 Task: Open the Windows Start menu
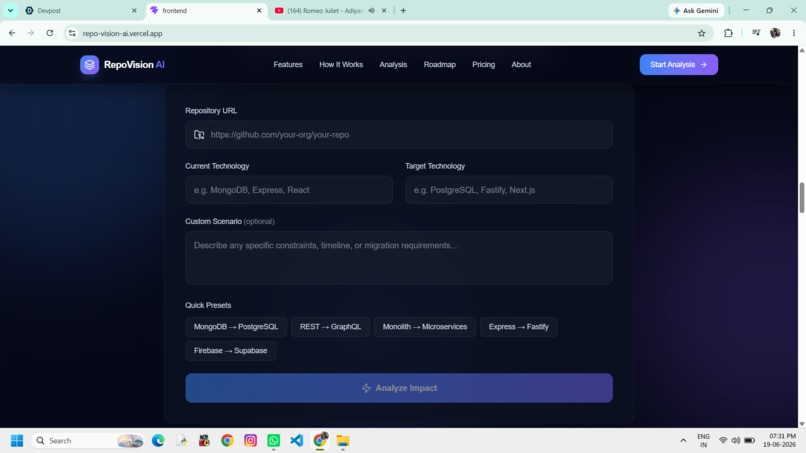tap(17, 441)
